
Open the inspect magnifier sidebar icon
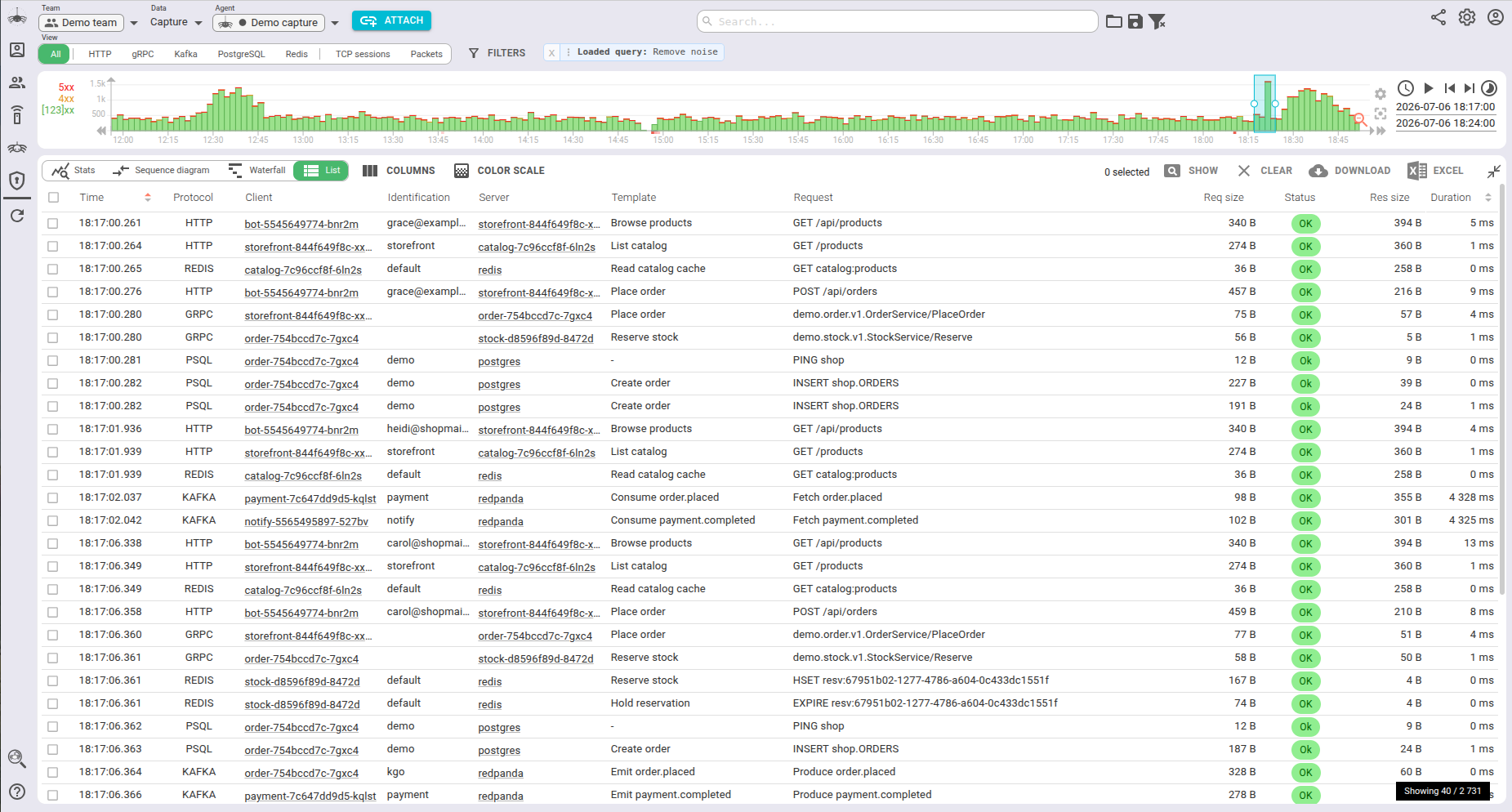(17, 759)
